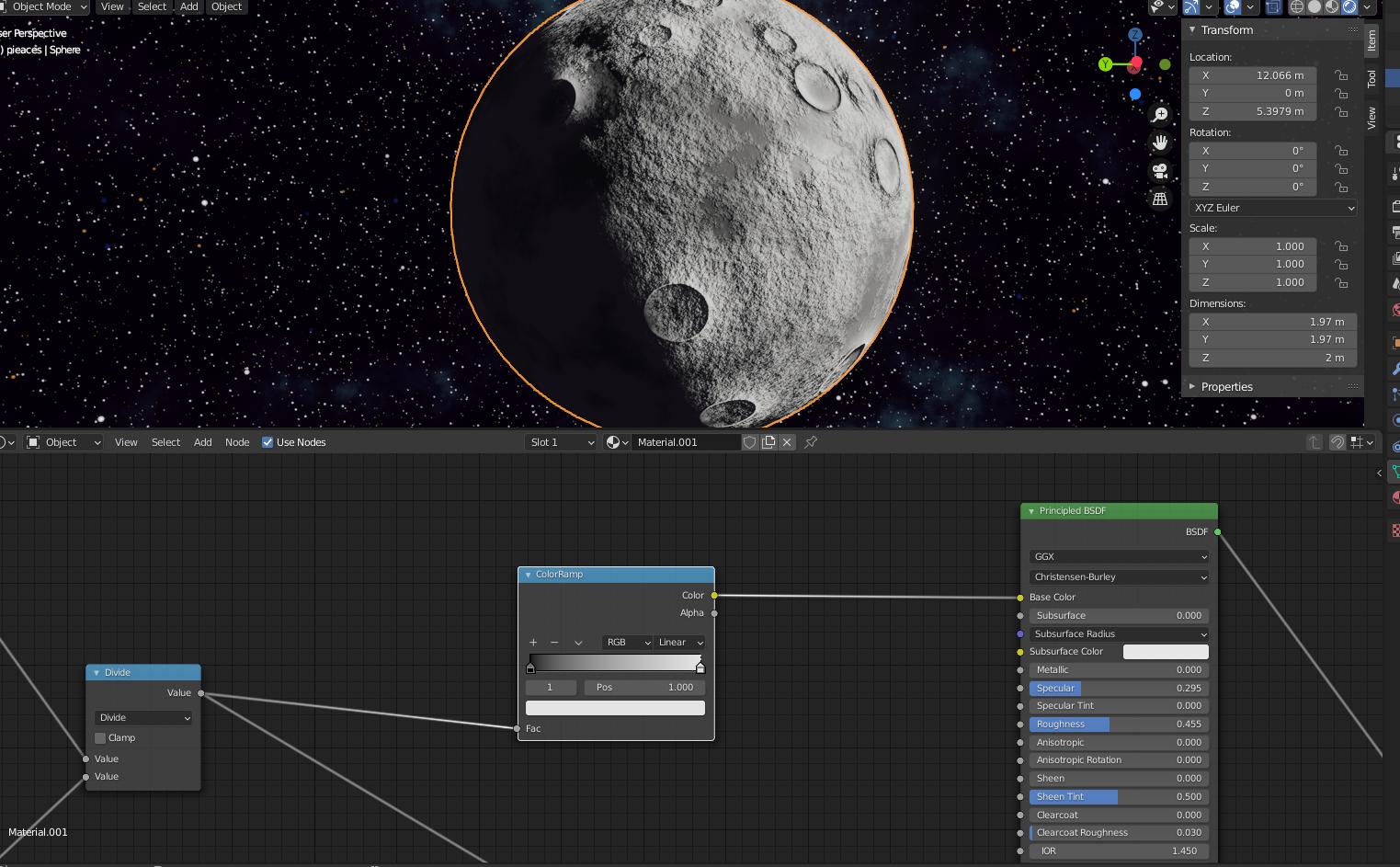Lock the Rotation Y value
1400x867 pixels.
[1342, 168]
